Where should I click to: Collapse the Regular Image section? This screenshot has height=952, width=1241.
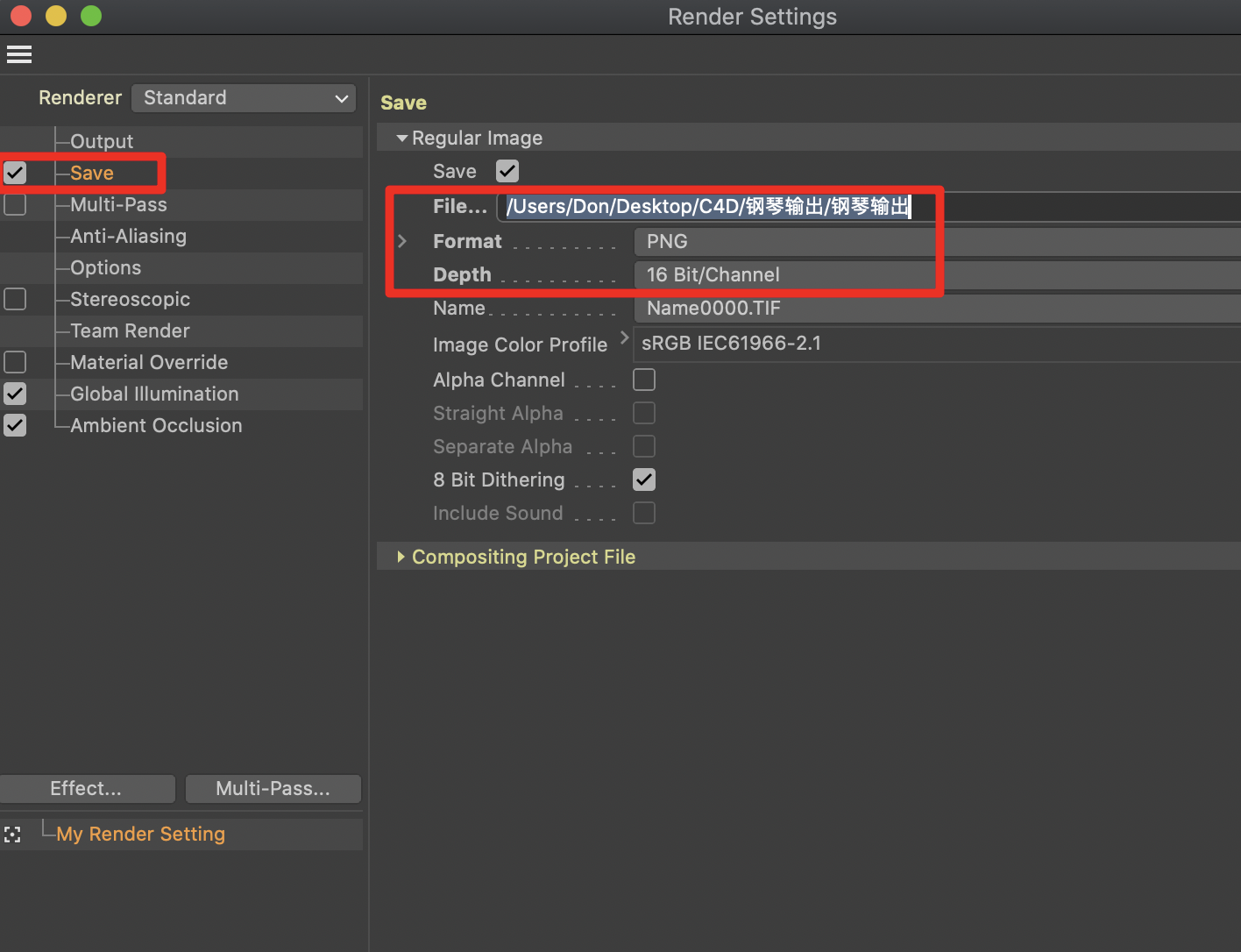402,139
